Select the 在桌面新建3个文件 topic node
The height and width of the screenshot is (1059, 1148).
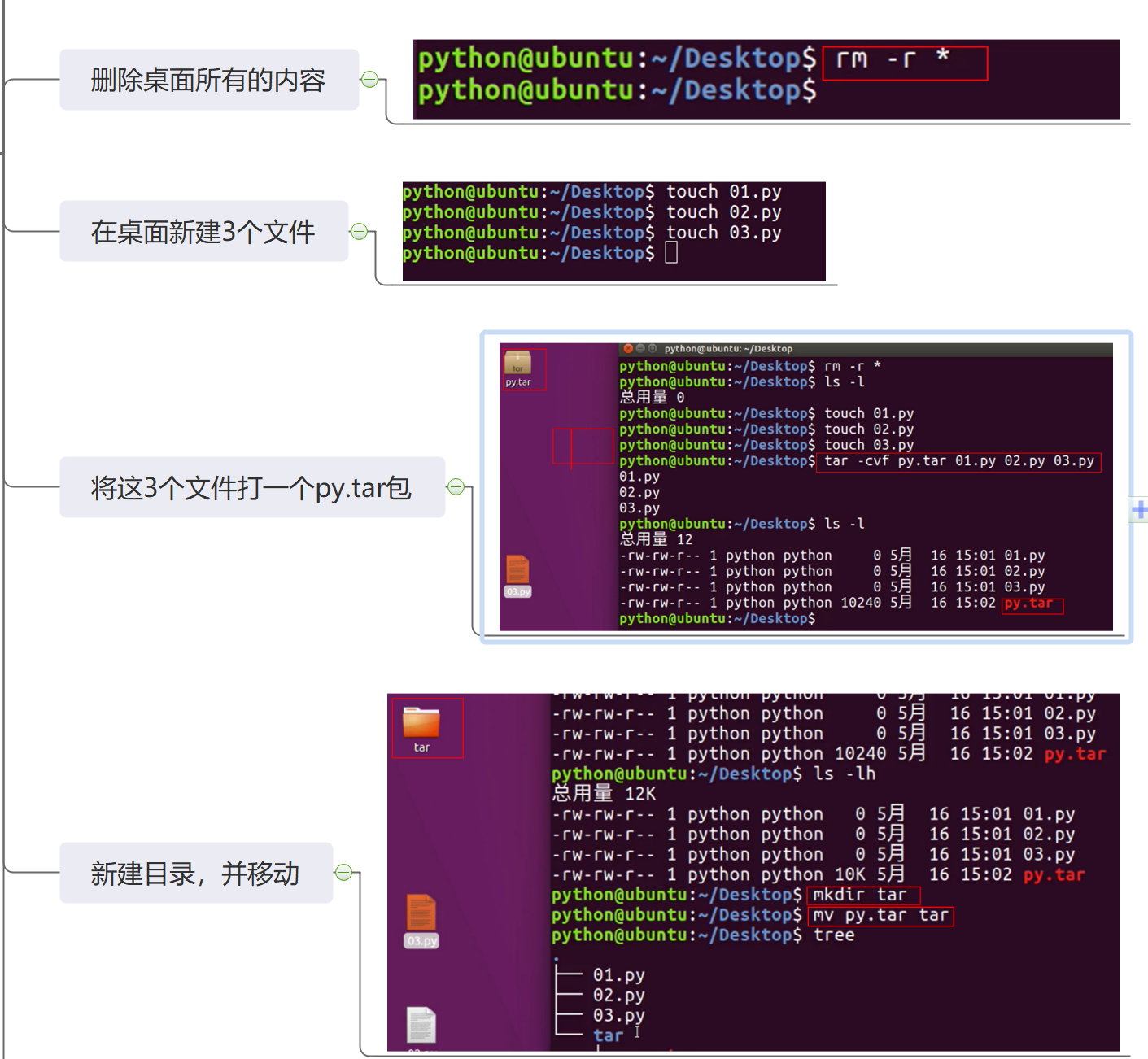click(203, 231)
